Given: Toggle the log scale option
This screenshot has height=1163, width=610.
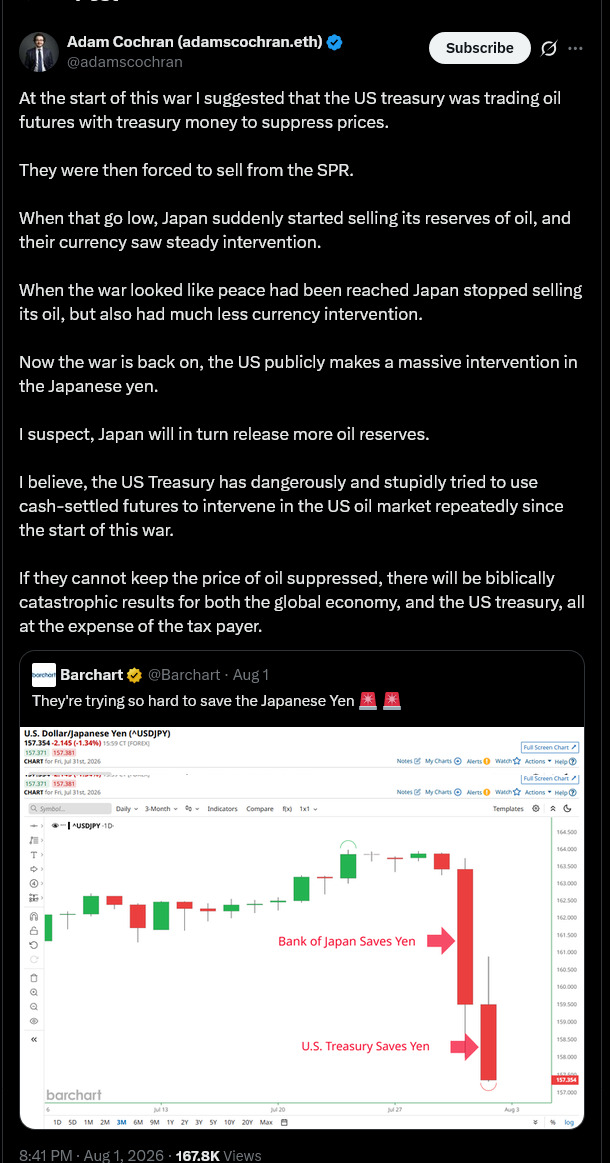Looking at the screenshot, I should (x=569, y=1122).
